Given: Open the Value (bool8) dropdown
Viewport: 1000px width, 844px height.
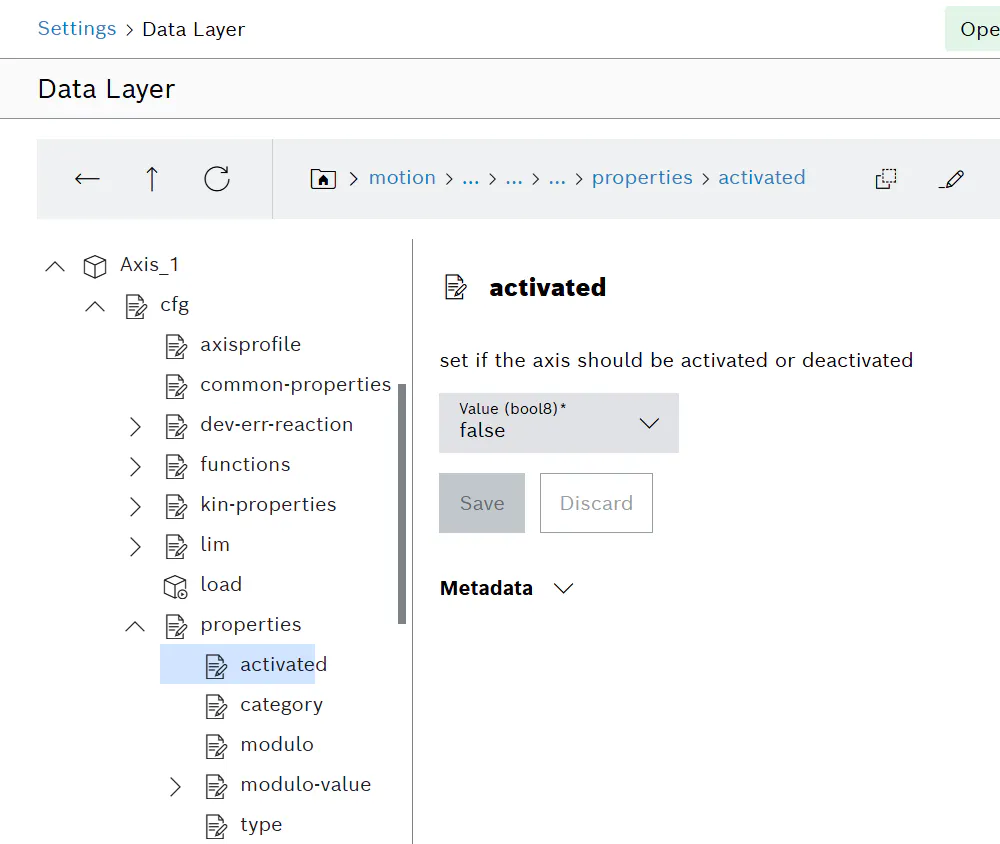Looking at the screenshot, I should point(559,423).
